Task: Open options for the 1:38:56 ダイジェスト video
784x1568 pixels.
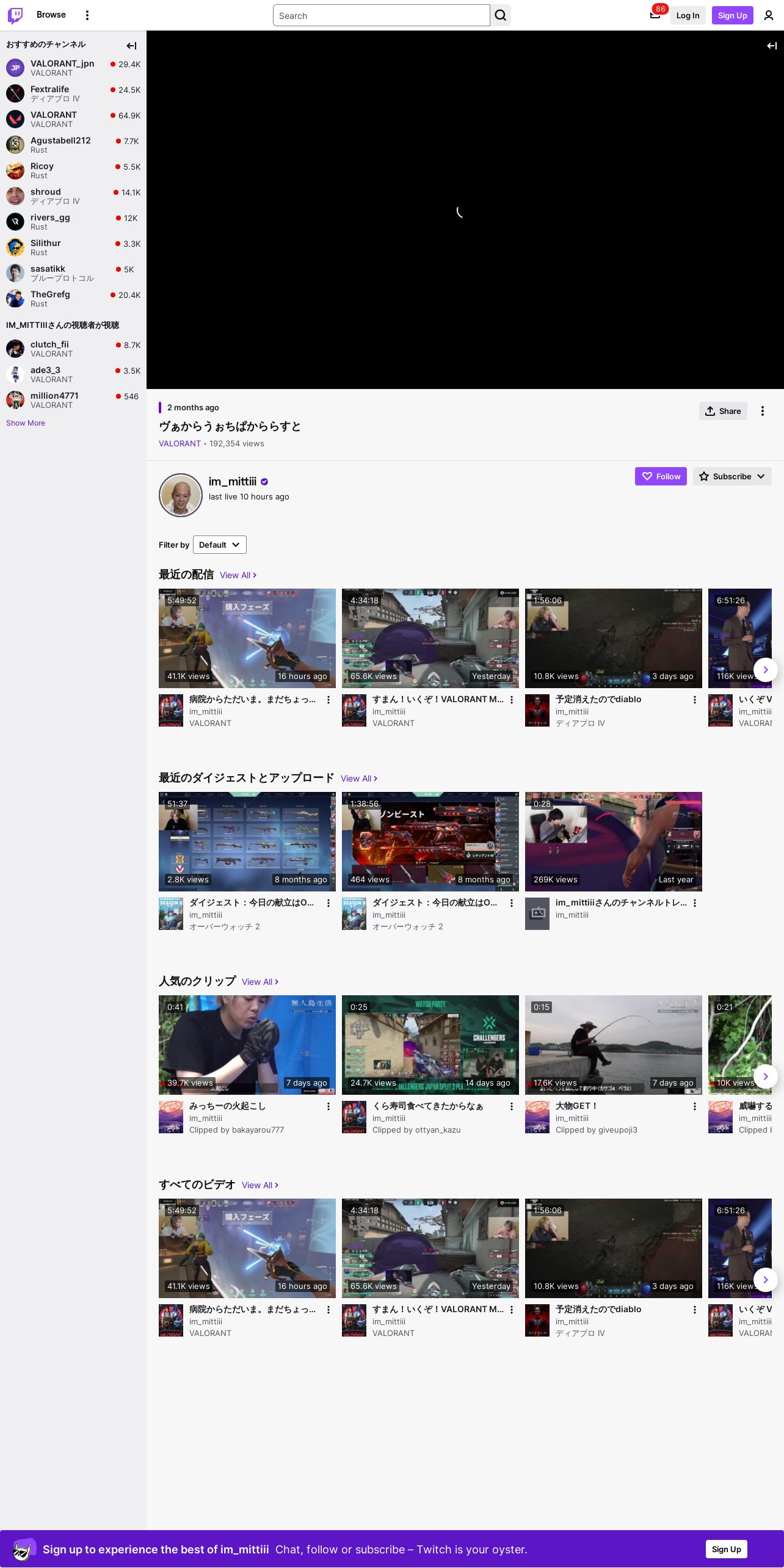Action: click(x=512, y=903)
